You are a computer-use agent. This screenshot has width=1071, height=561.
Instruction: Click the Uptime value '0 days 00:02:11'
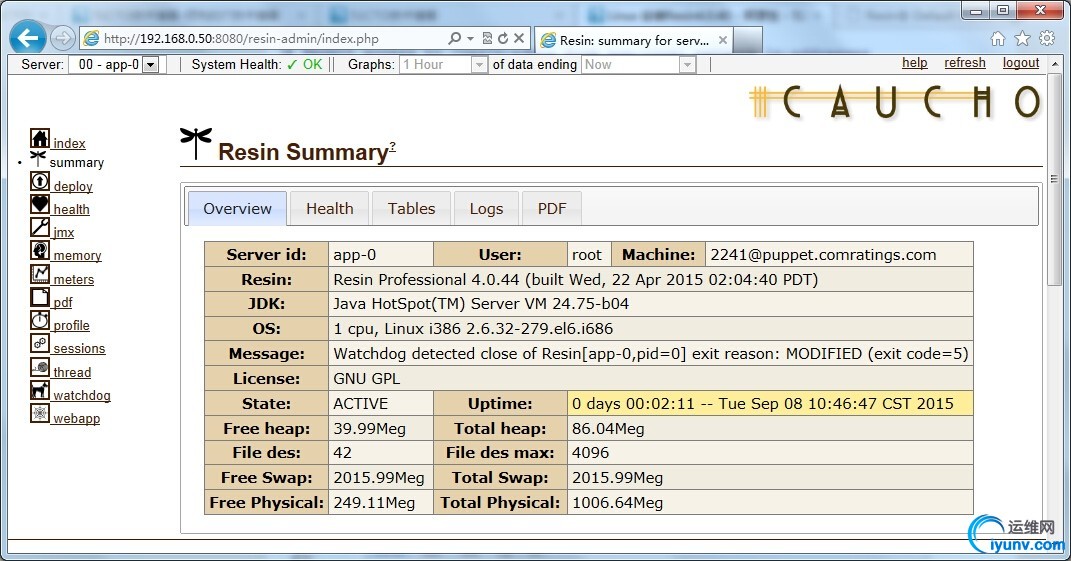pyautogui.click(x=633, y=404)
